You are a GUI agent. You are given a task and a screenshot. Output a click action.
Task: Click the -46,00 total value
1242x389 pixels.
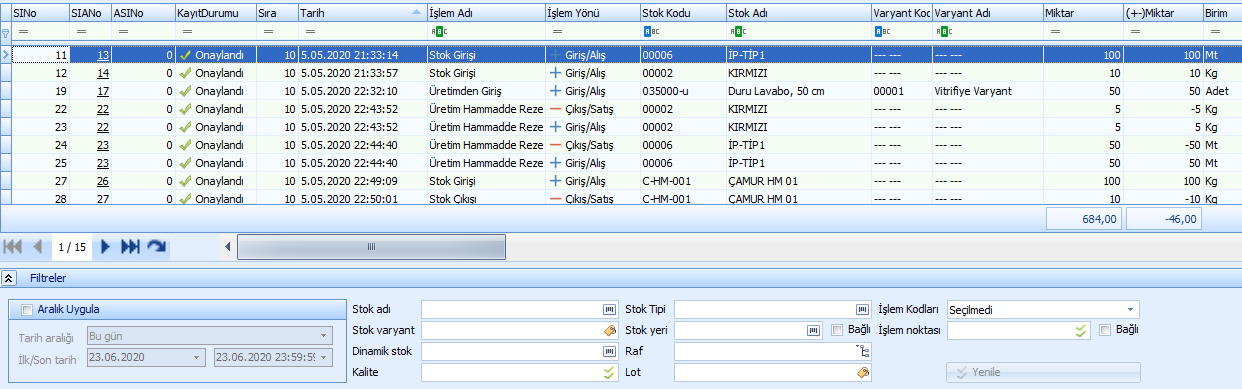click(1164, 219)
